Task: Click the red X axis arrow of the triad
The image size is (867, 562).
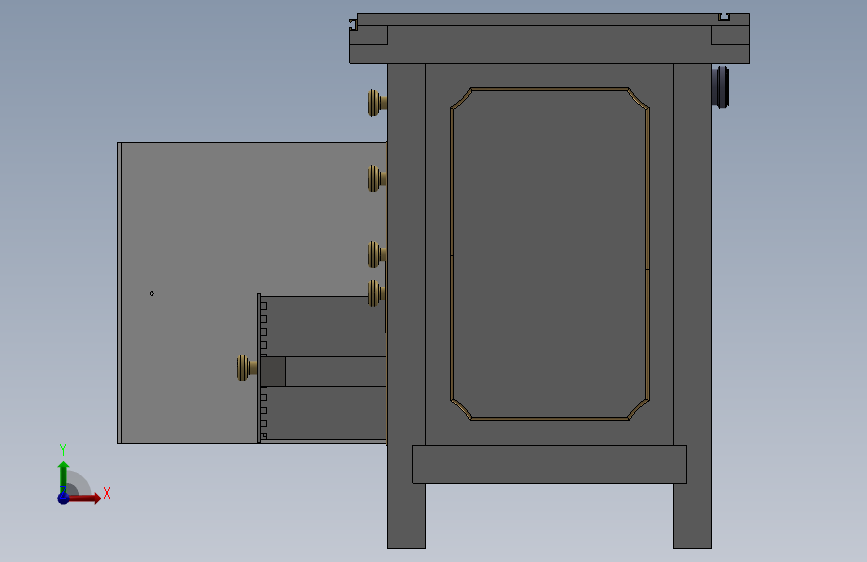Action: pyautogui.click(x=86, y=498)
